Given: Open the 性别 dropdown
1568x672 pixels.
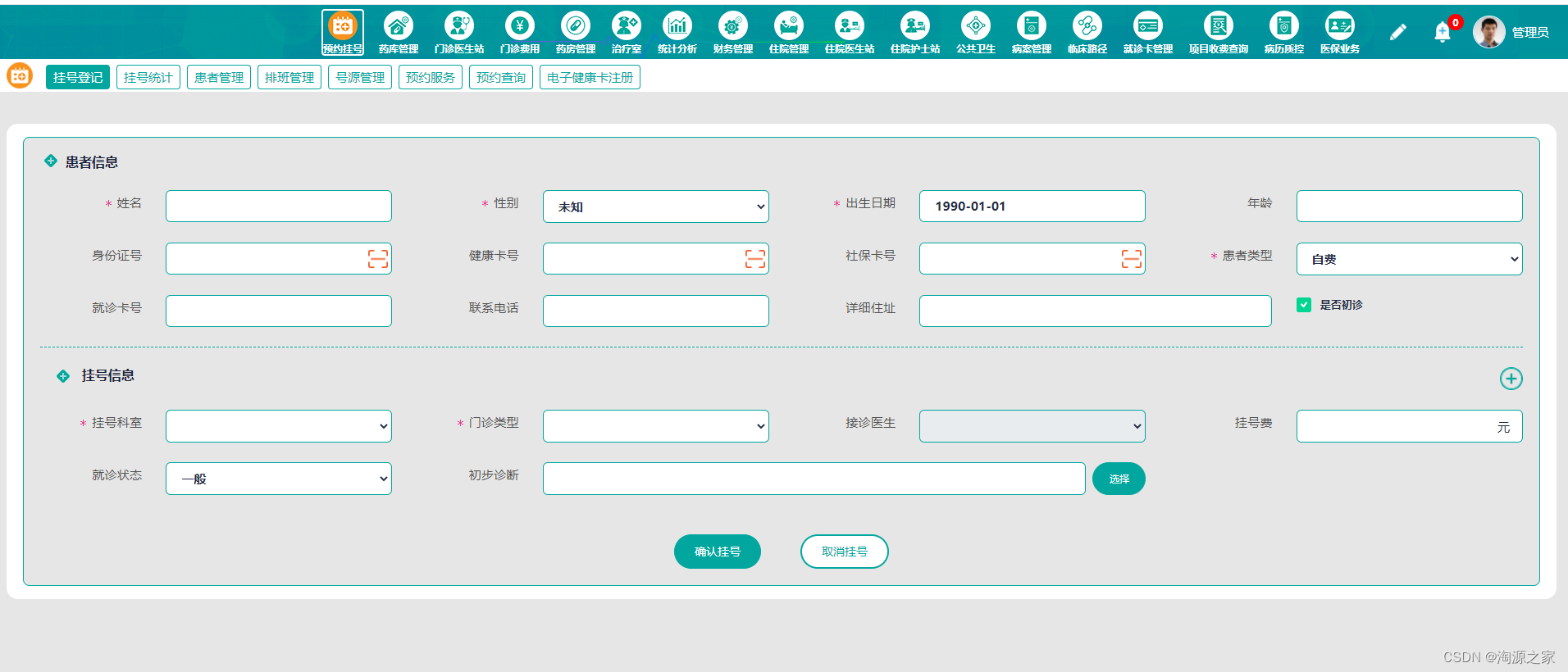Looking at the screenshot, I should tap(656, 207).
